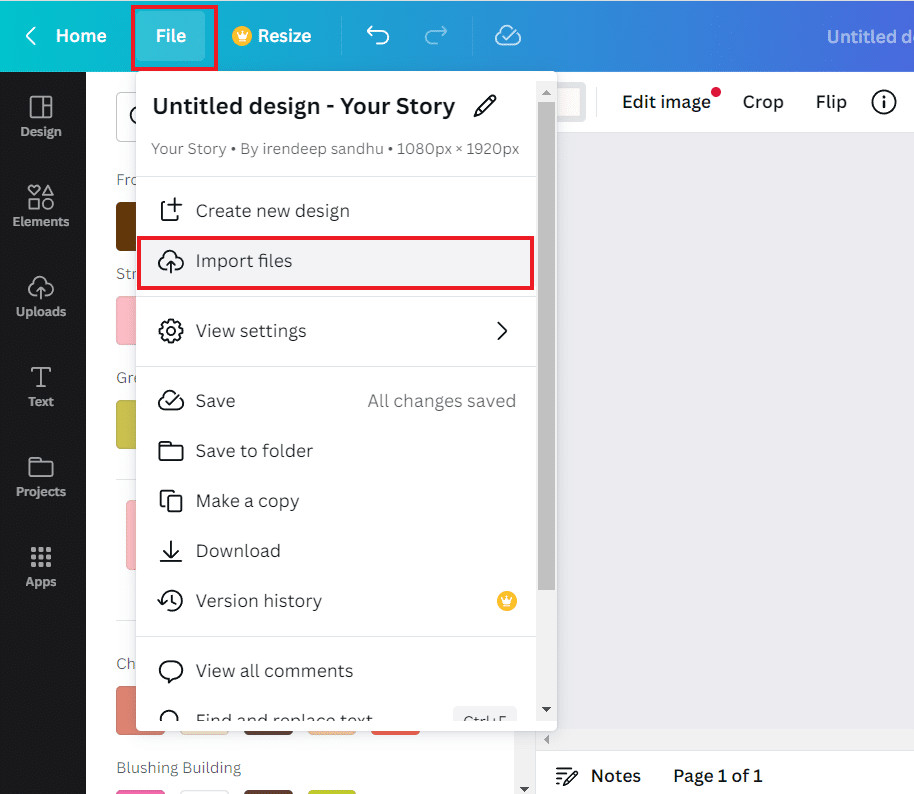Click the cloud save status icon
This screenshot has height=794, width=914.
[507, 35]
